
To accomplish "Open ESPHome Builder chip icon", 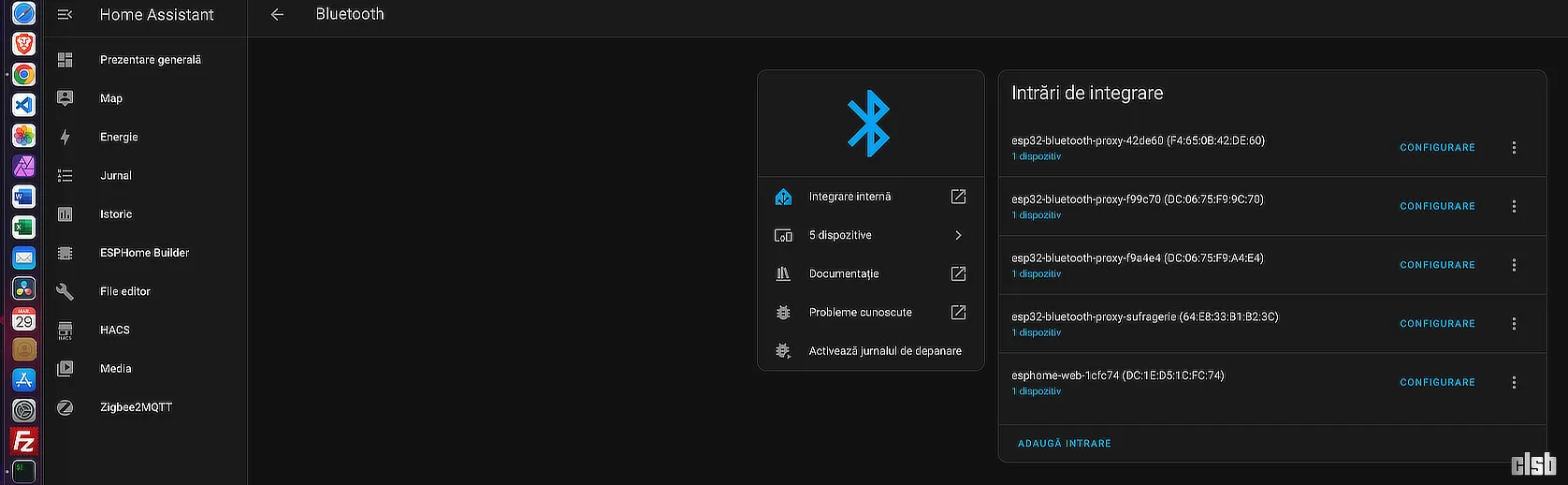I will coord(65,253).
